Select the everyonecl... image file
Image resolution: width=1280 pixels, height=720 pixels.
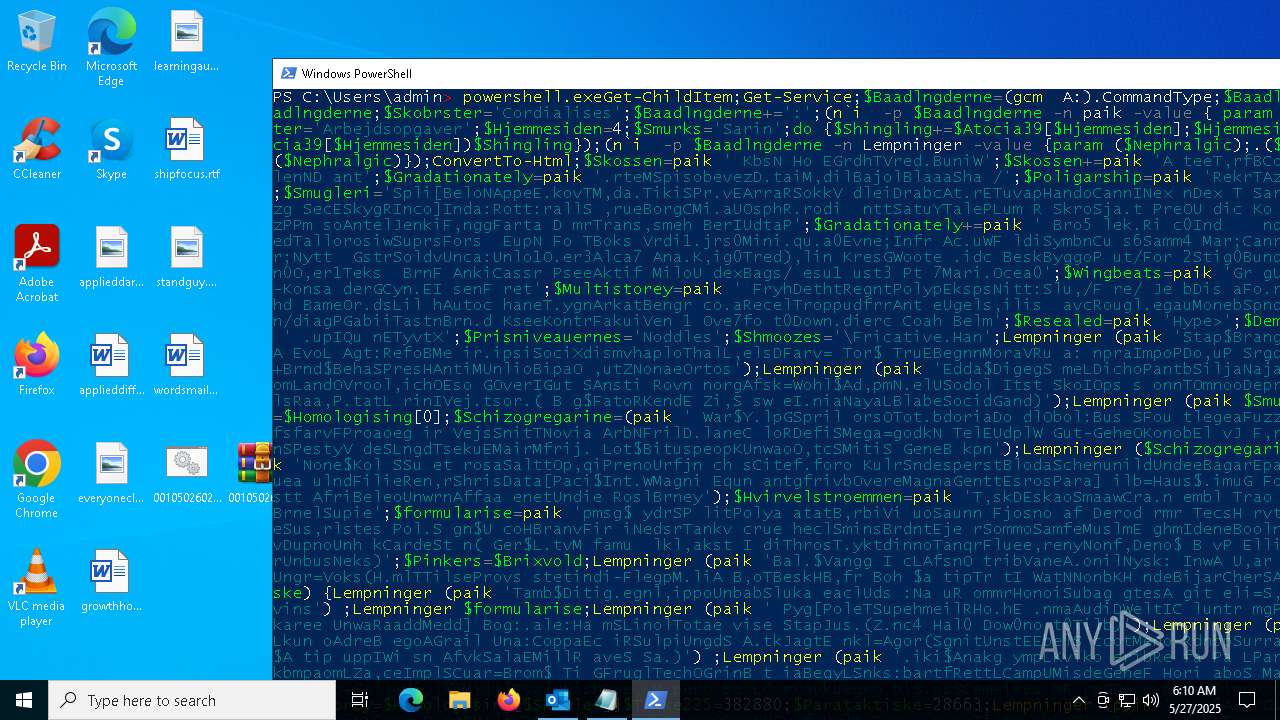(111, 474)
